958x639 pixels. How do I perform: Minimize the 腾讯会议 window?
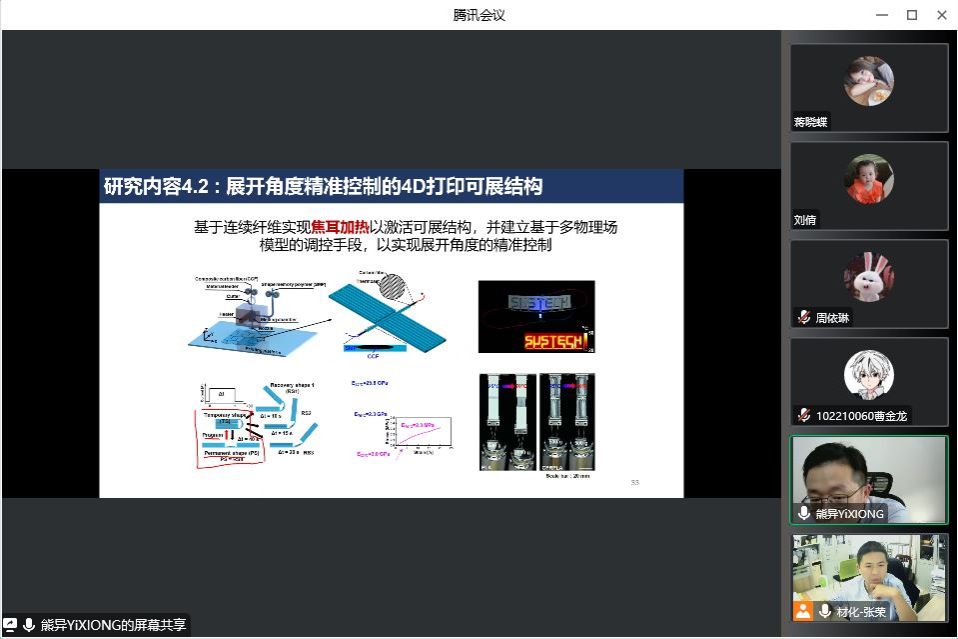[881, 15]
